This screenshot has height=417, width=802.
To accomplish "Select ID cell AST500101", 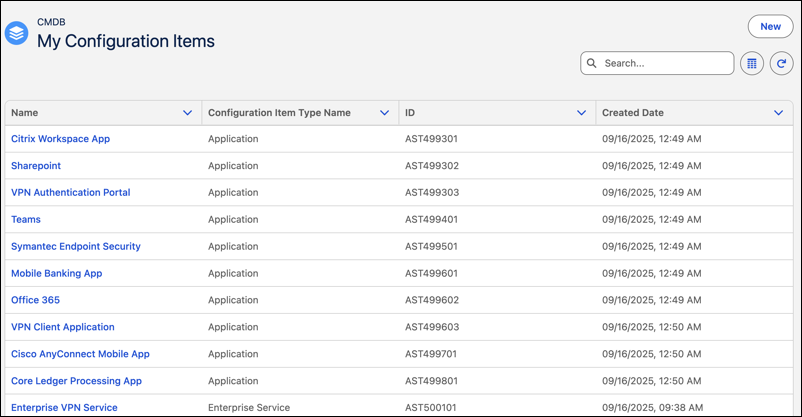I will click(x=431, y=408).
